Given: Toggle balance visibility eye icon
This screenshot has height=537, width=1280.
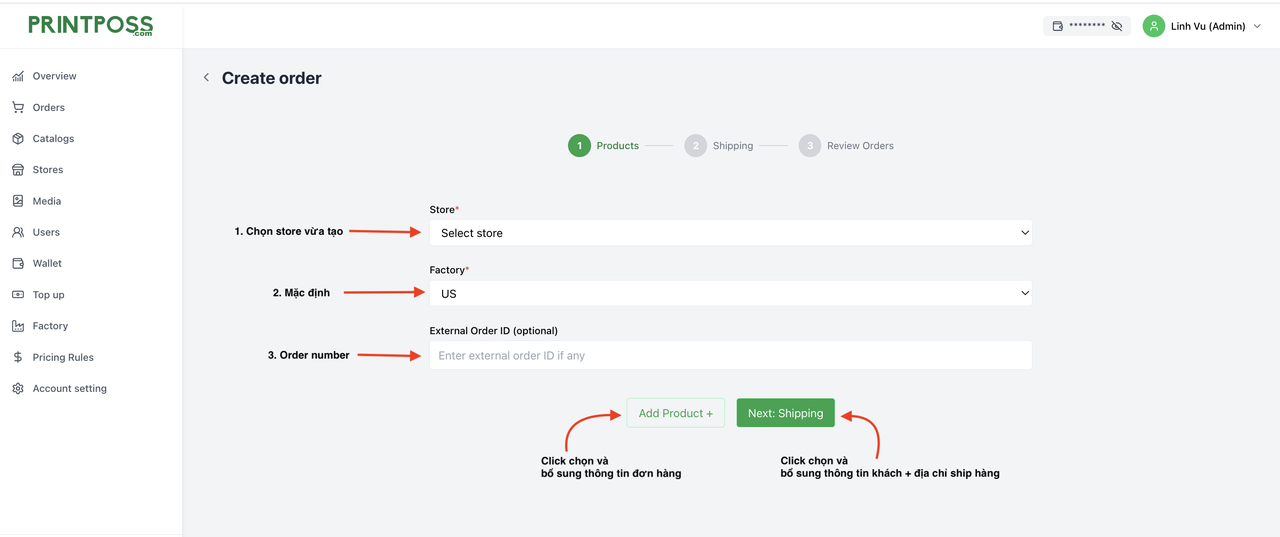Looking at the screenshot, I should [x=1117, y=26].
